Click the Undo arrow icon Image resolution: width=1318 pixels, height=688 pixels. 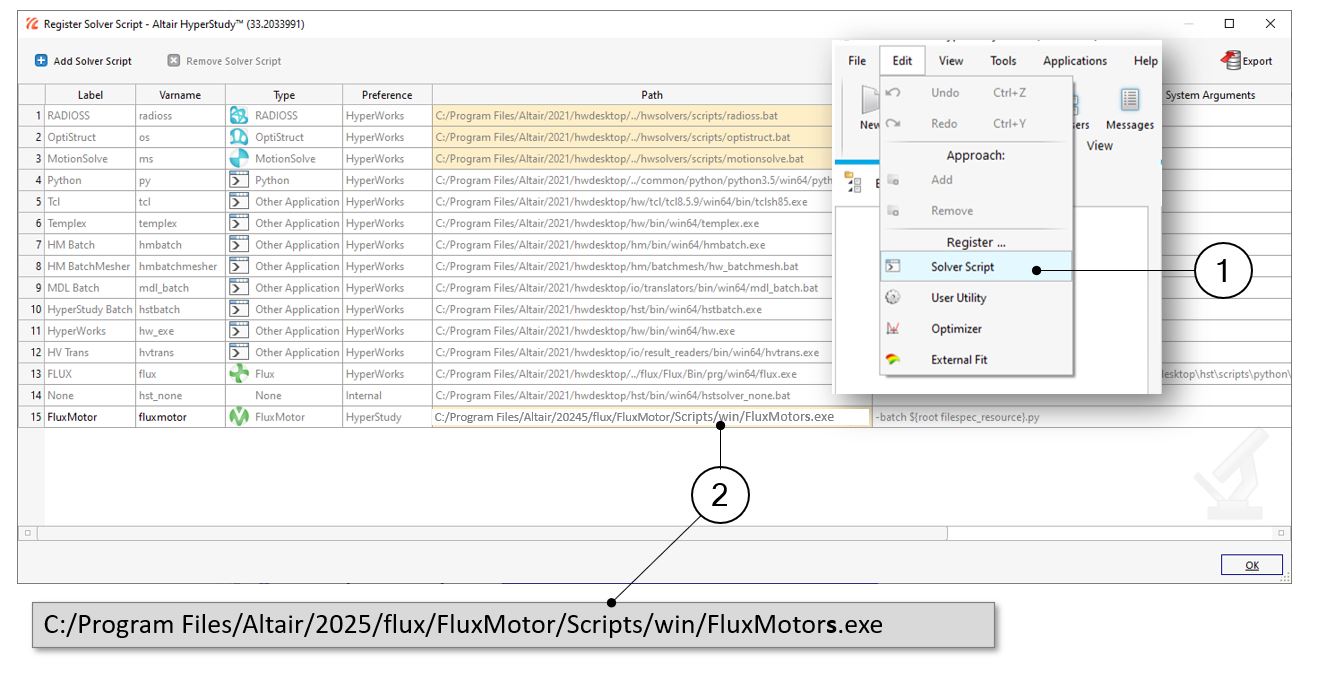click(894, 93)
